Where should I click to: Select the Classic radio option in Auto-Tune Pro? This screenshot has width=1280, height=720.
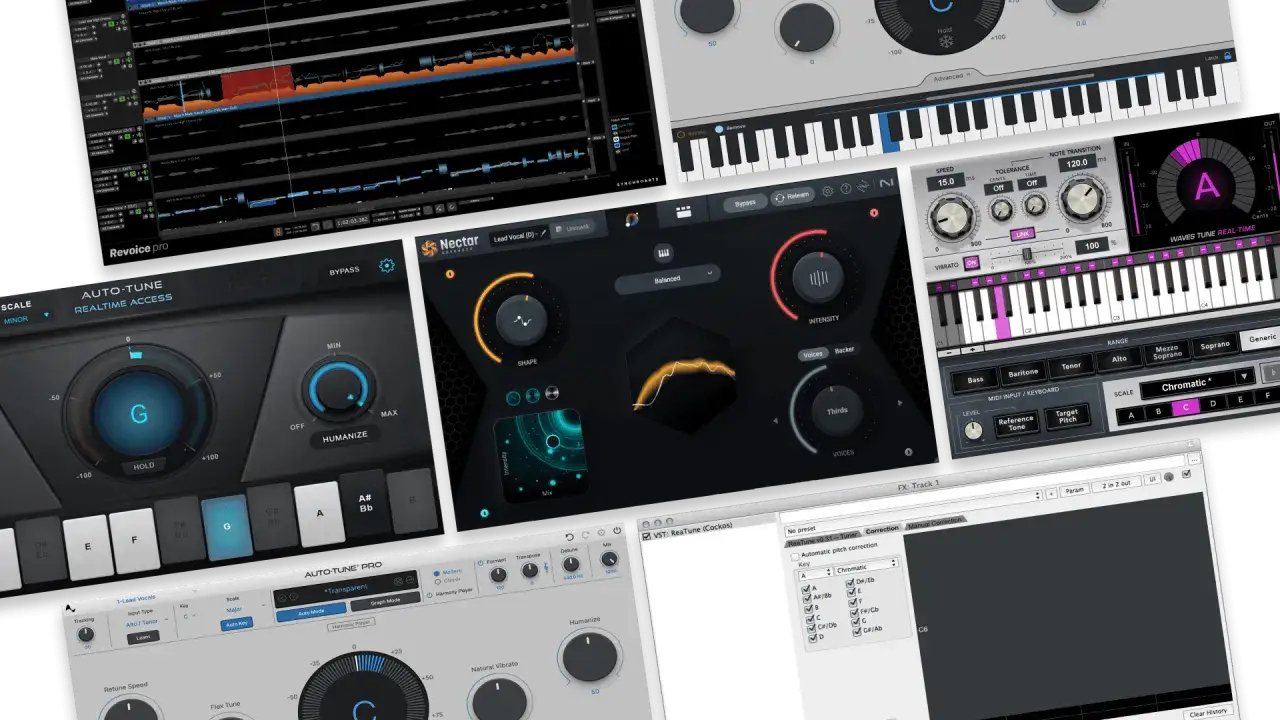[x=437, y=581]
